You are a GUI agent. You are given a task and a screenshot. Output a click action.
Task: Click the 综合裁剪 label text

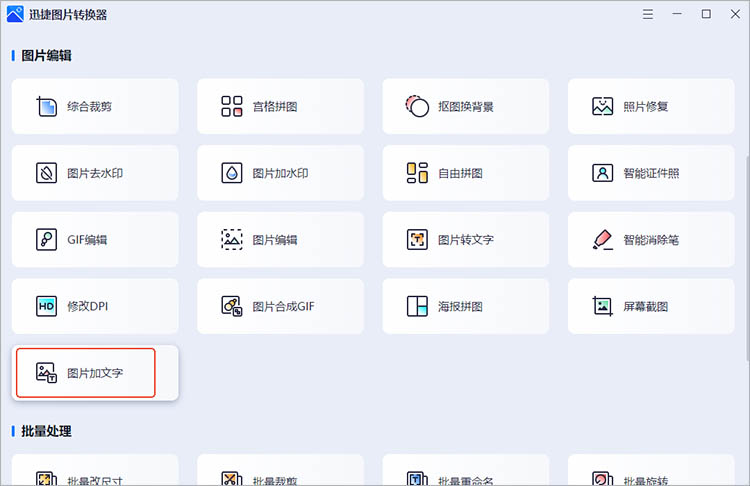tap(89, 107)
